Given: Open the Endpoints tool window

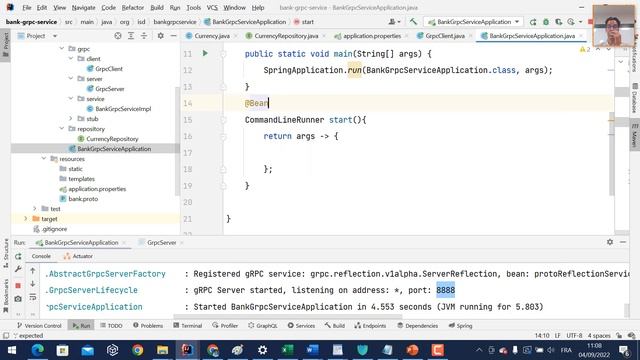Looking at the screenshot, I should tap(370, 326).
